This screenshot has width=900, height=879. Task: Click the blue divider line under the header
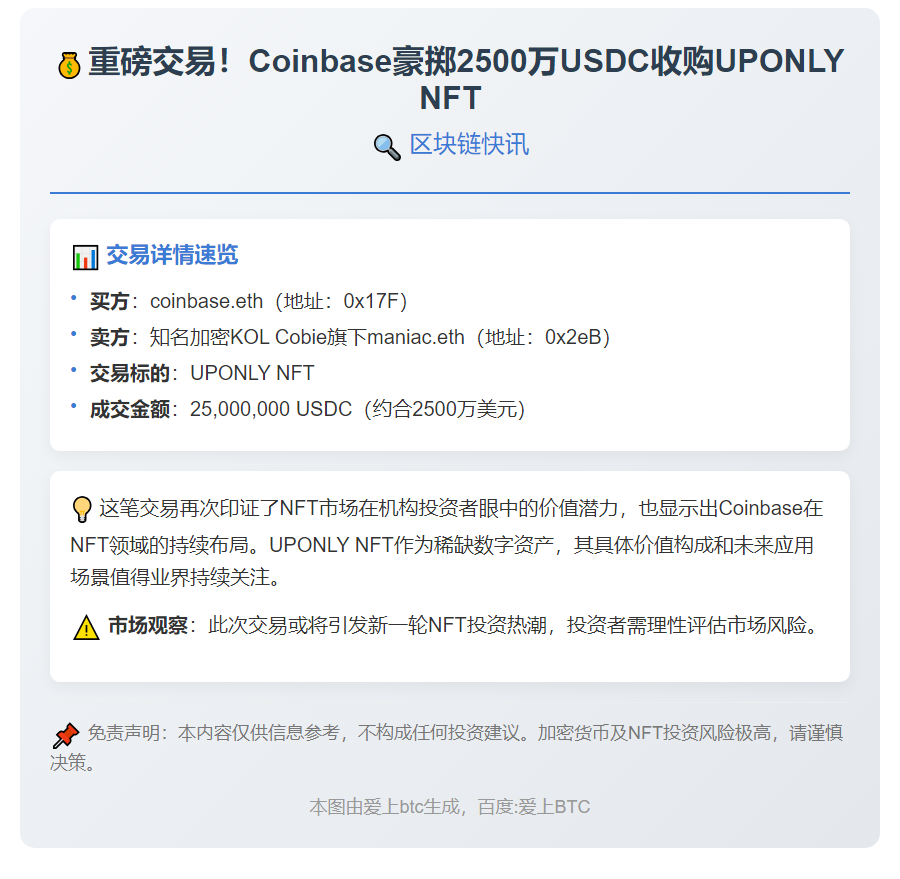coord(450,192)
